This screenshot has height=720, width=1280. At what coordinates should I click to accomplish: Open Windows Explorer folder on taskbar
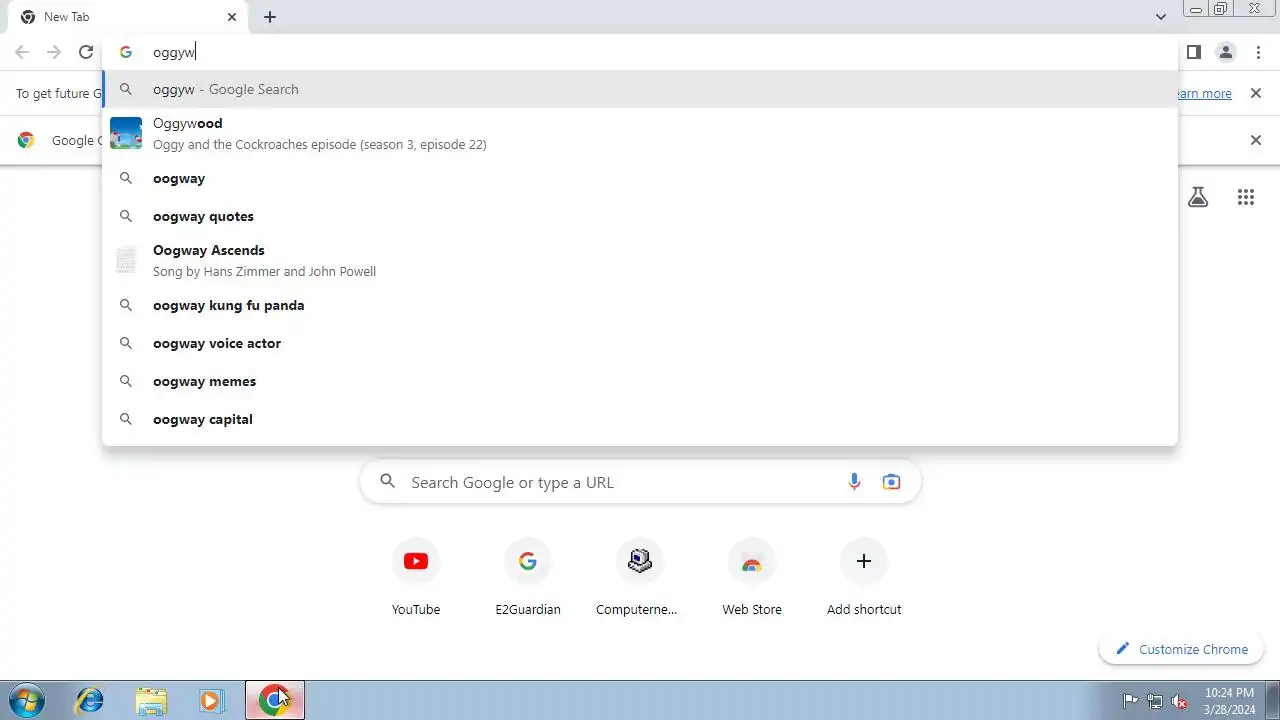point(151,701)
